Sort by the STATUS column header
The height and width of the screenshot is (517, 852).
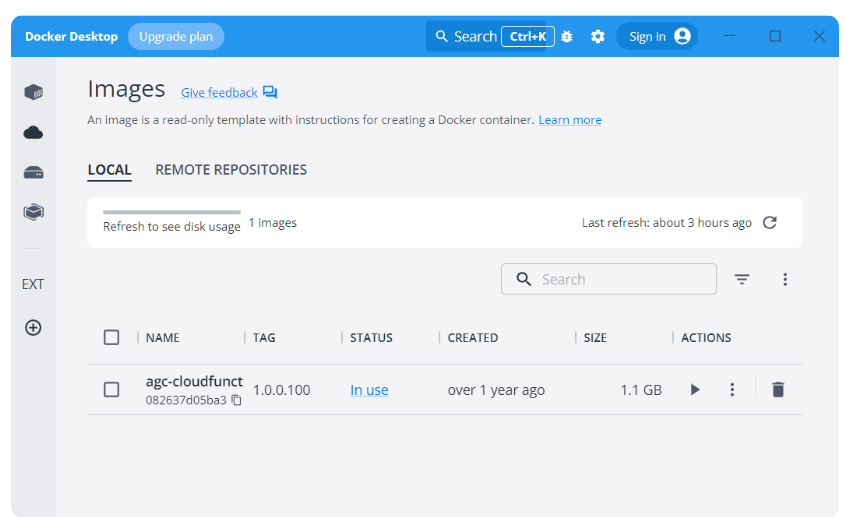pos(371,338)
